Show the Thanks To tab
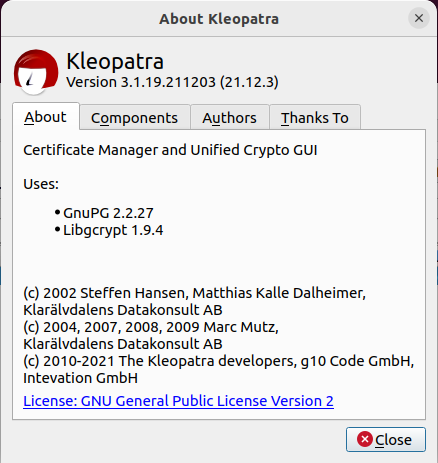The image size is (438, 463). point(315,118)
